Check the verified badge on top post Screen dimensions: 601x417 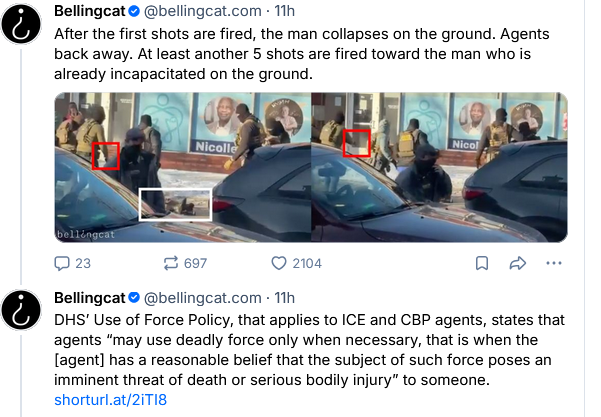click(x=134, y=11)
